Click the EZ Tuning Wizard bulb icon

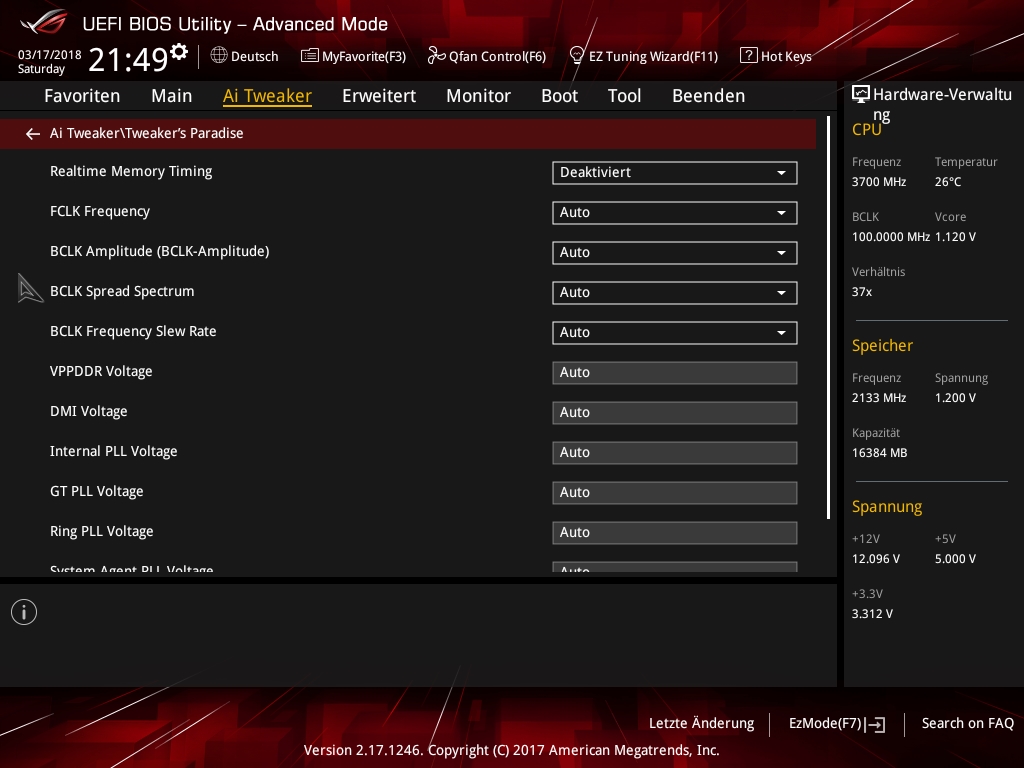(577, 56)
